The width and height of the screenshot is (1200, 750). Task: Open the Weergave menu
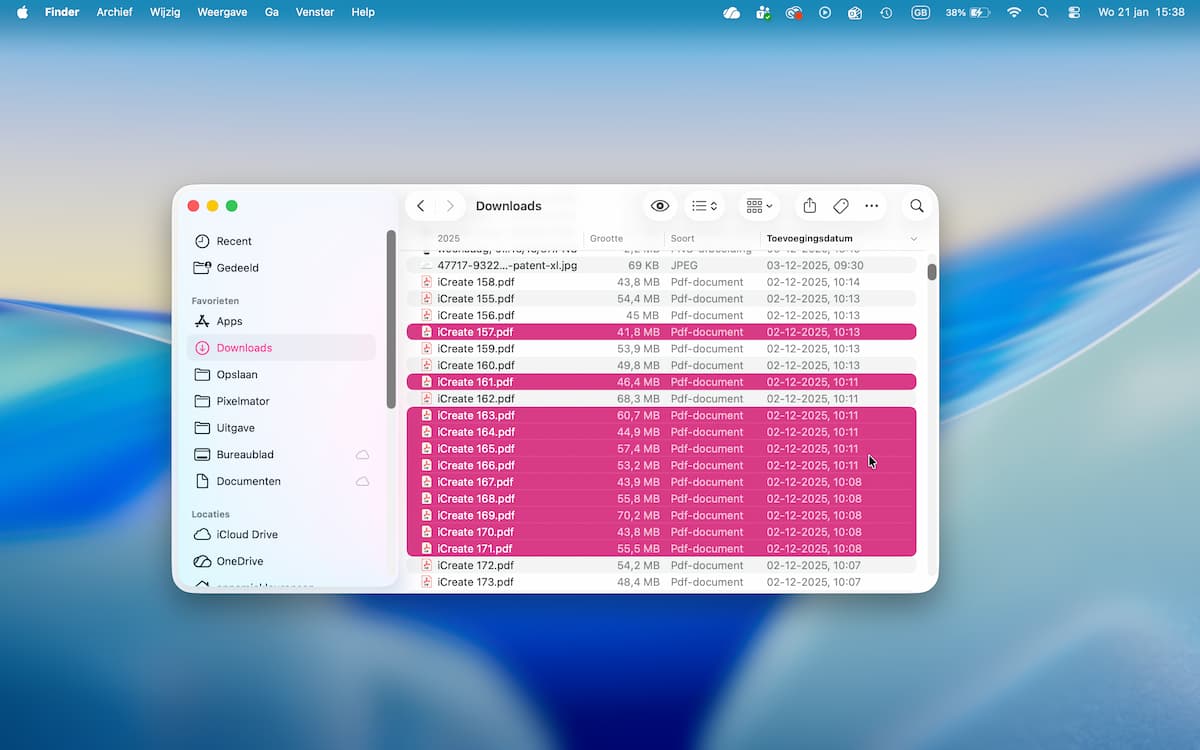pos(222,12)
